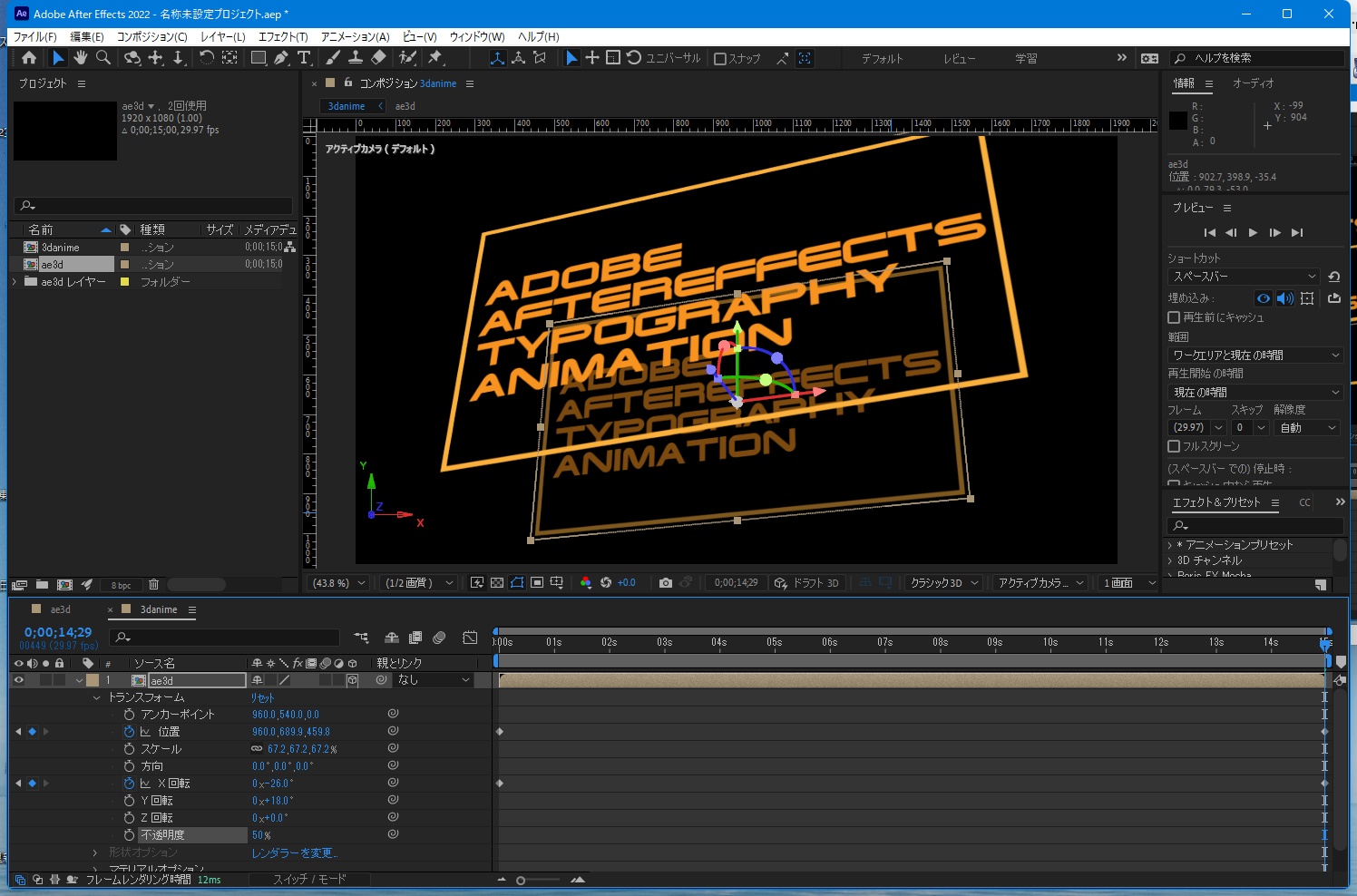Select the Eraser tool
The image size is (1357, 896).
[378, 58]
